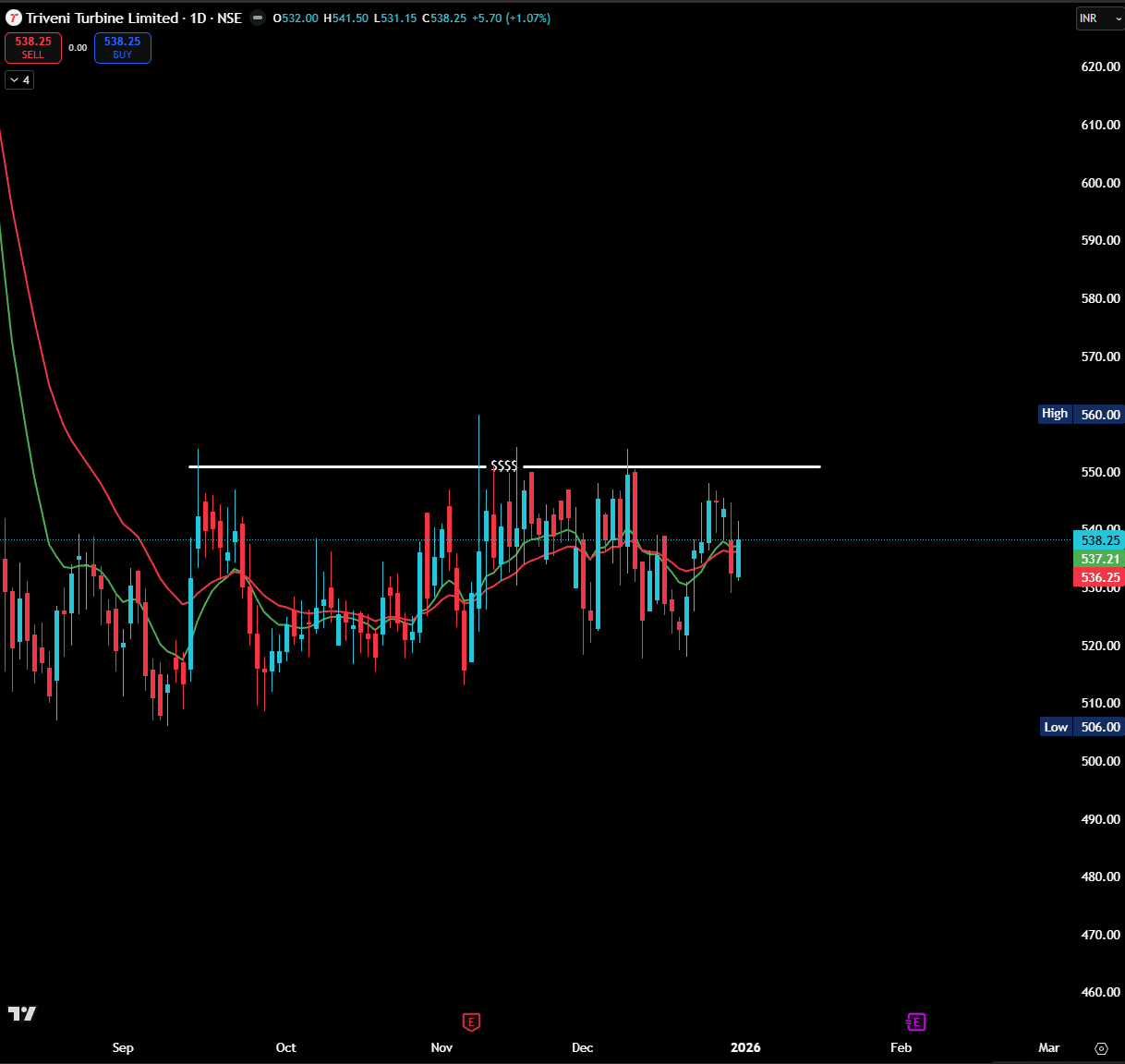Click the Nov label on the time axis
Screen dimensions: 1125x1064
tap(442, 1047)
